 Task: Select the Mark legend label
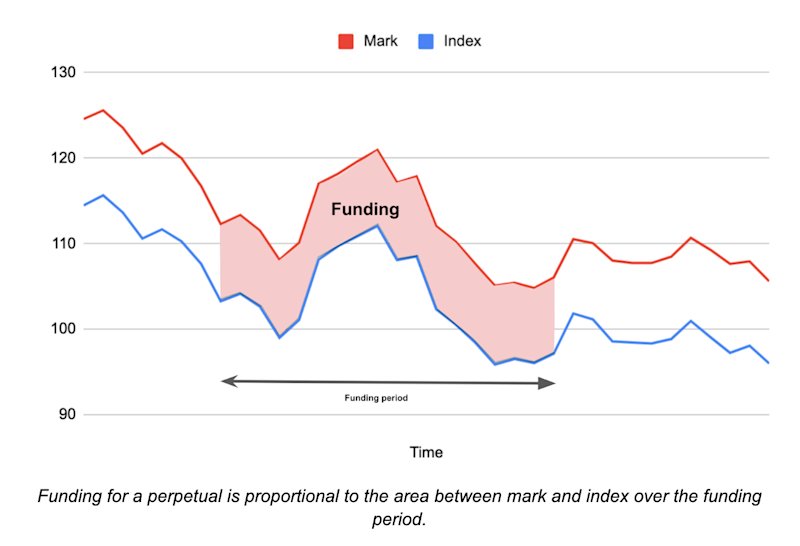(x=380, y=41)
